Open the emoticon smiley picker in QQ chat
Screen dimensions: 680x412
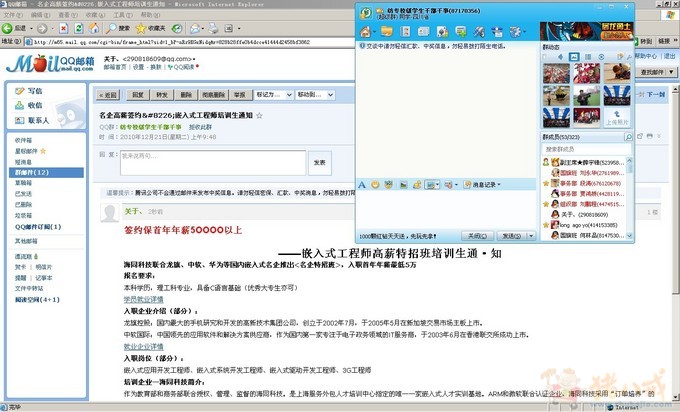pos(375,185)
